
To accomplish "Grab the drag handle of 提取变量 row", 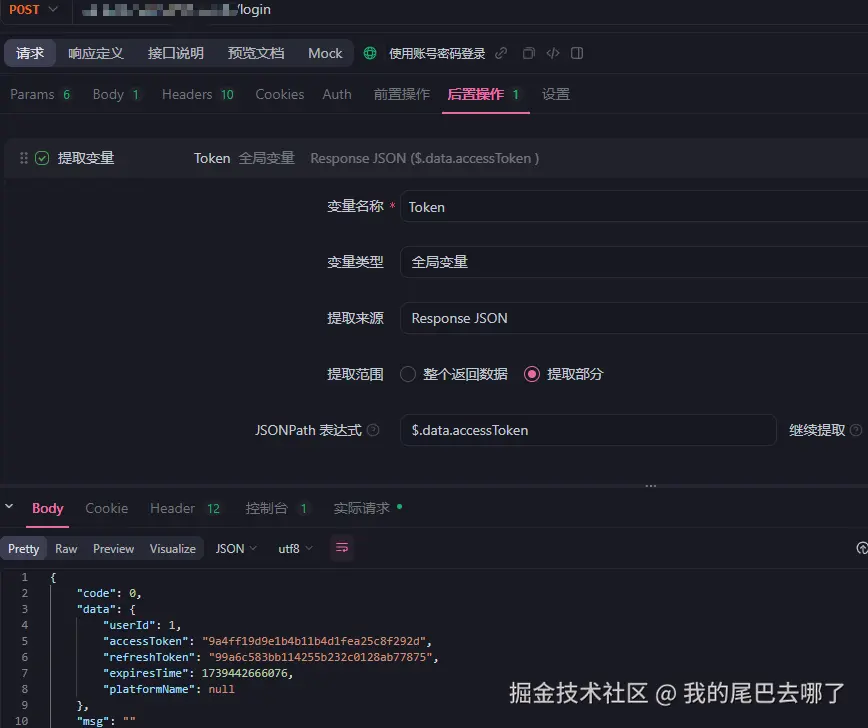I will coord(23,158).
